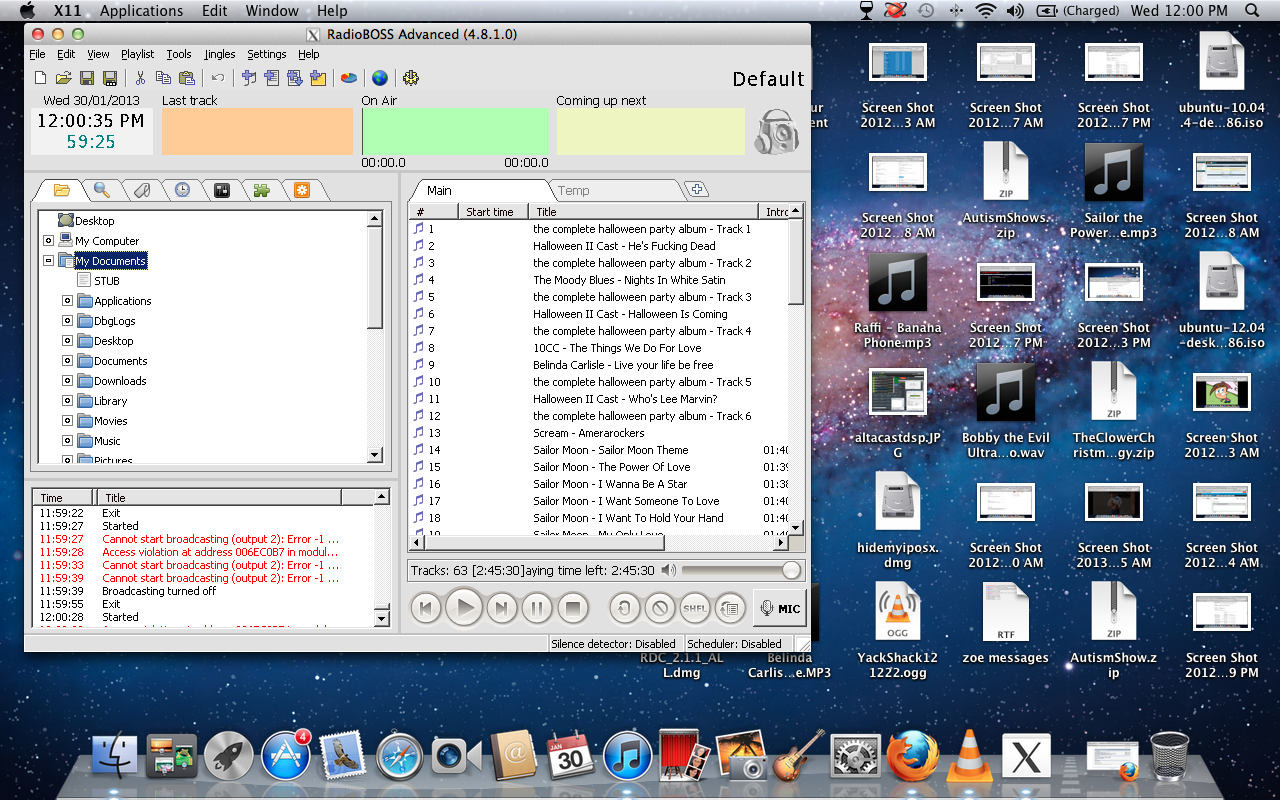Open the Playlist menu
1280x800 pixels.
[x=138, y=54]
